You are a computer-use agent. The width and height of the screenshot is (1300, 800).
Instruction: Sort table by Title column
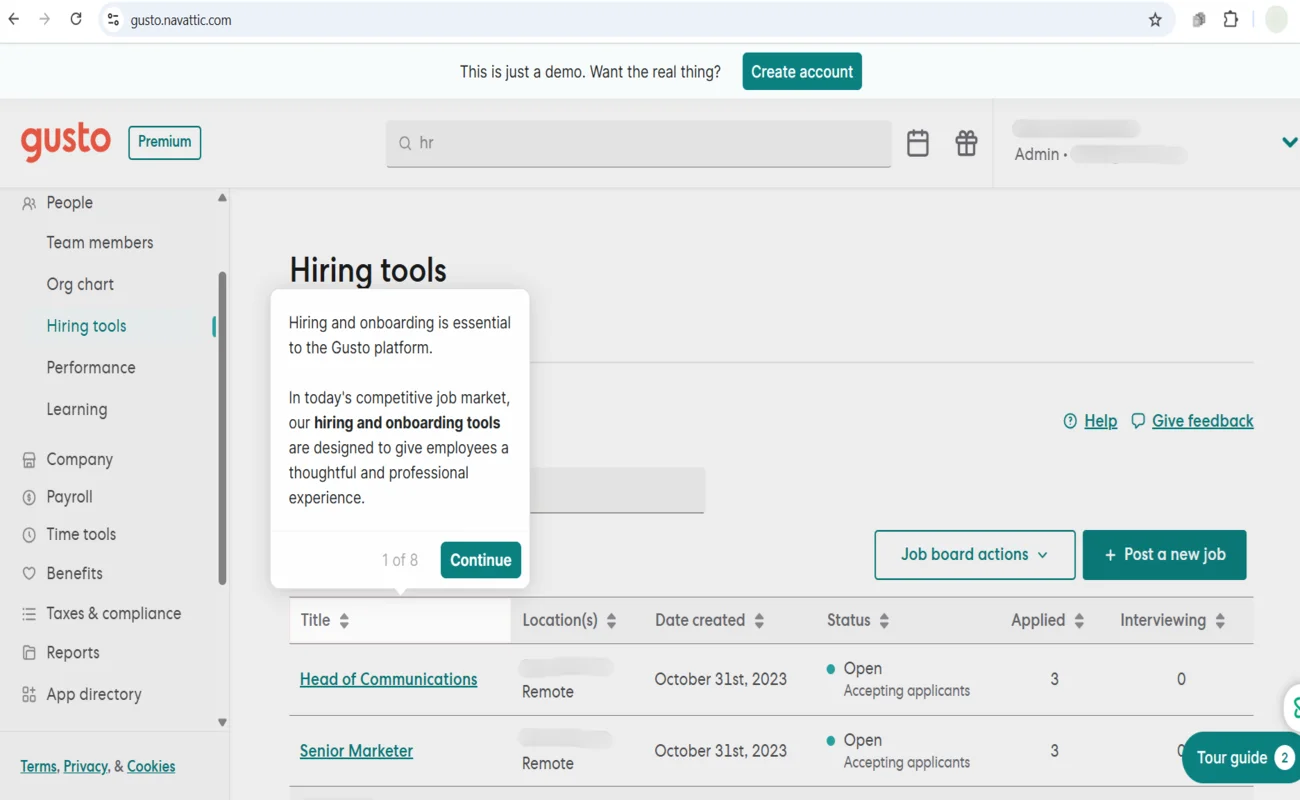(x=344, y=621)
